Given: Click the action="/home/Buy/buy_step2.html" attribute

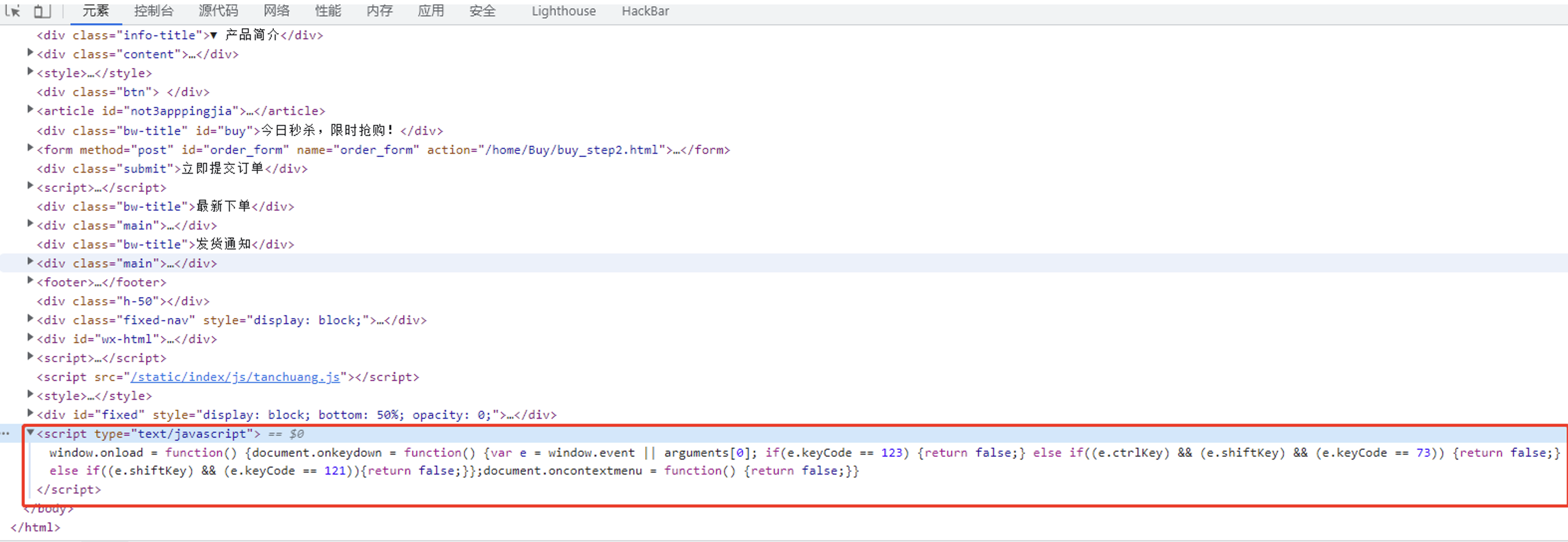Looking at the screenshot, I should [x=546, y=150].
